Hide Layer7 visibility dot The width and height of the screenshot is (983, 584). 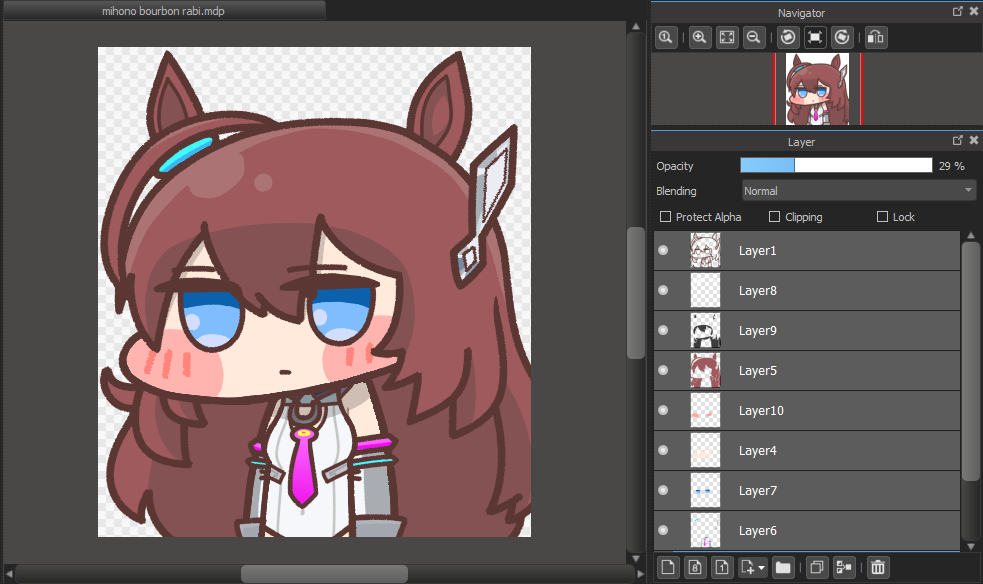[x=663, y=491]
